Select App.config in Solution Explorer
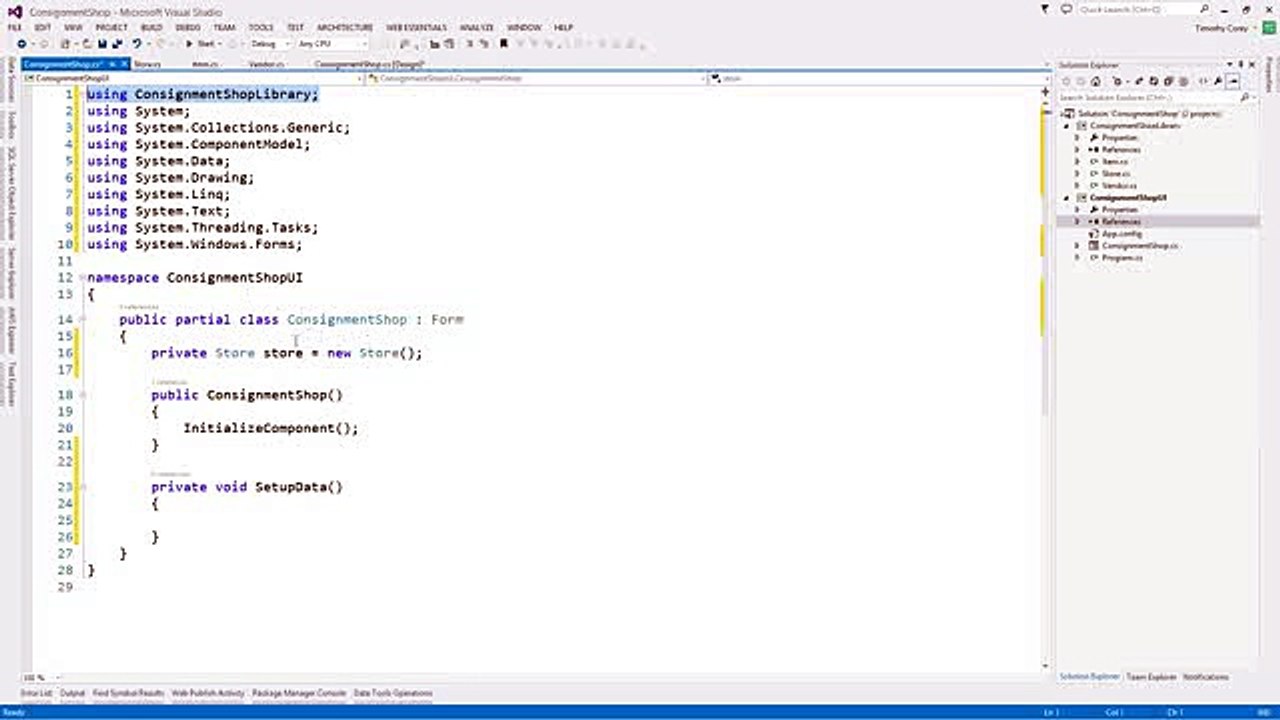 (1121, 234)
